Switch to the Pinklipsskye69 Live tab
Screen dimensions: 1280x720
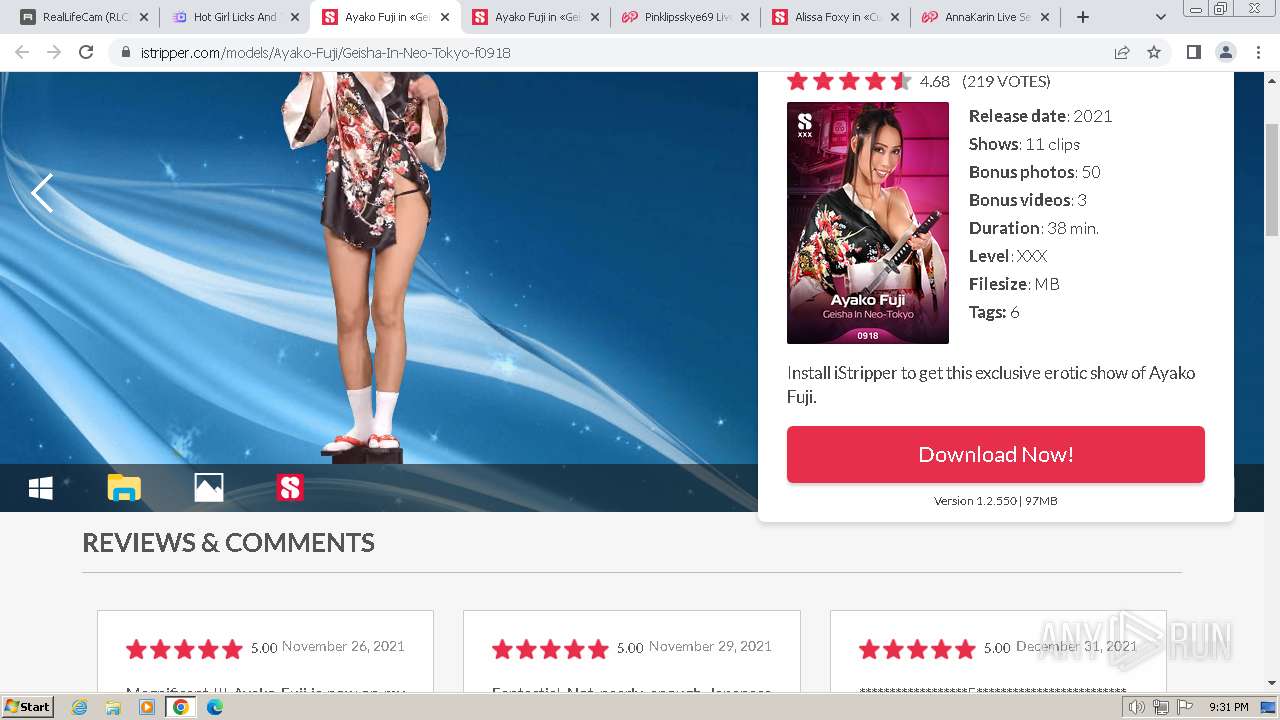tap(685, 17)
